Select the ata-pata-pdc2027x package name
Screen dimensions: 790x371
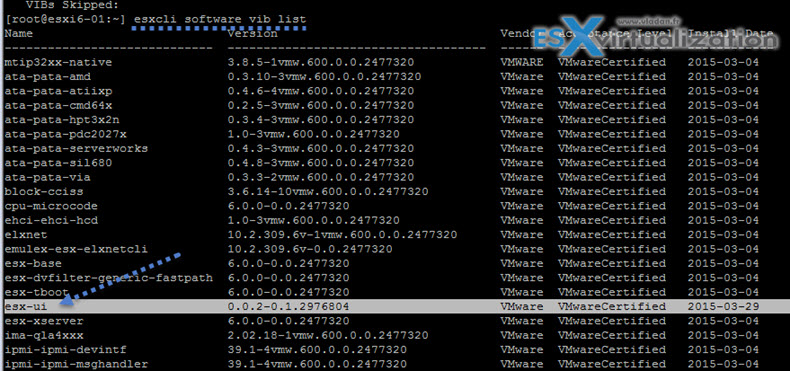pos(65,135)
